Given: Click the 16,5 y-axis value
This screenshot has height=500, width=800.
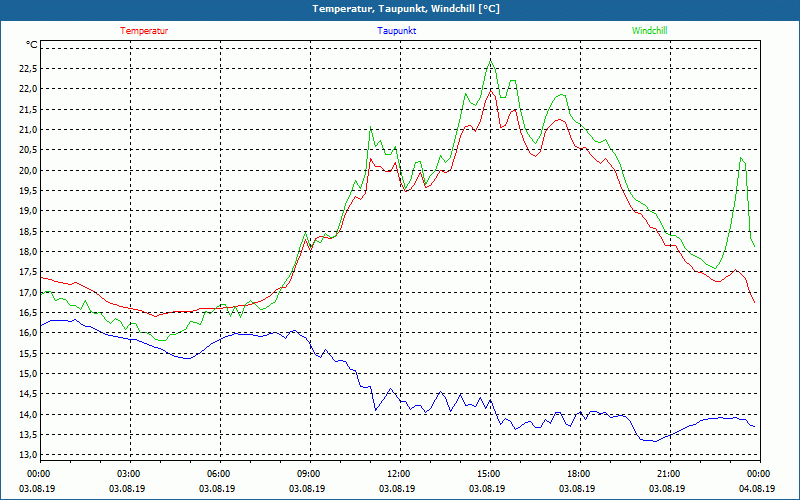Looking at the screenshot, I should [x=29, y=313].
